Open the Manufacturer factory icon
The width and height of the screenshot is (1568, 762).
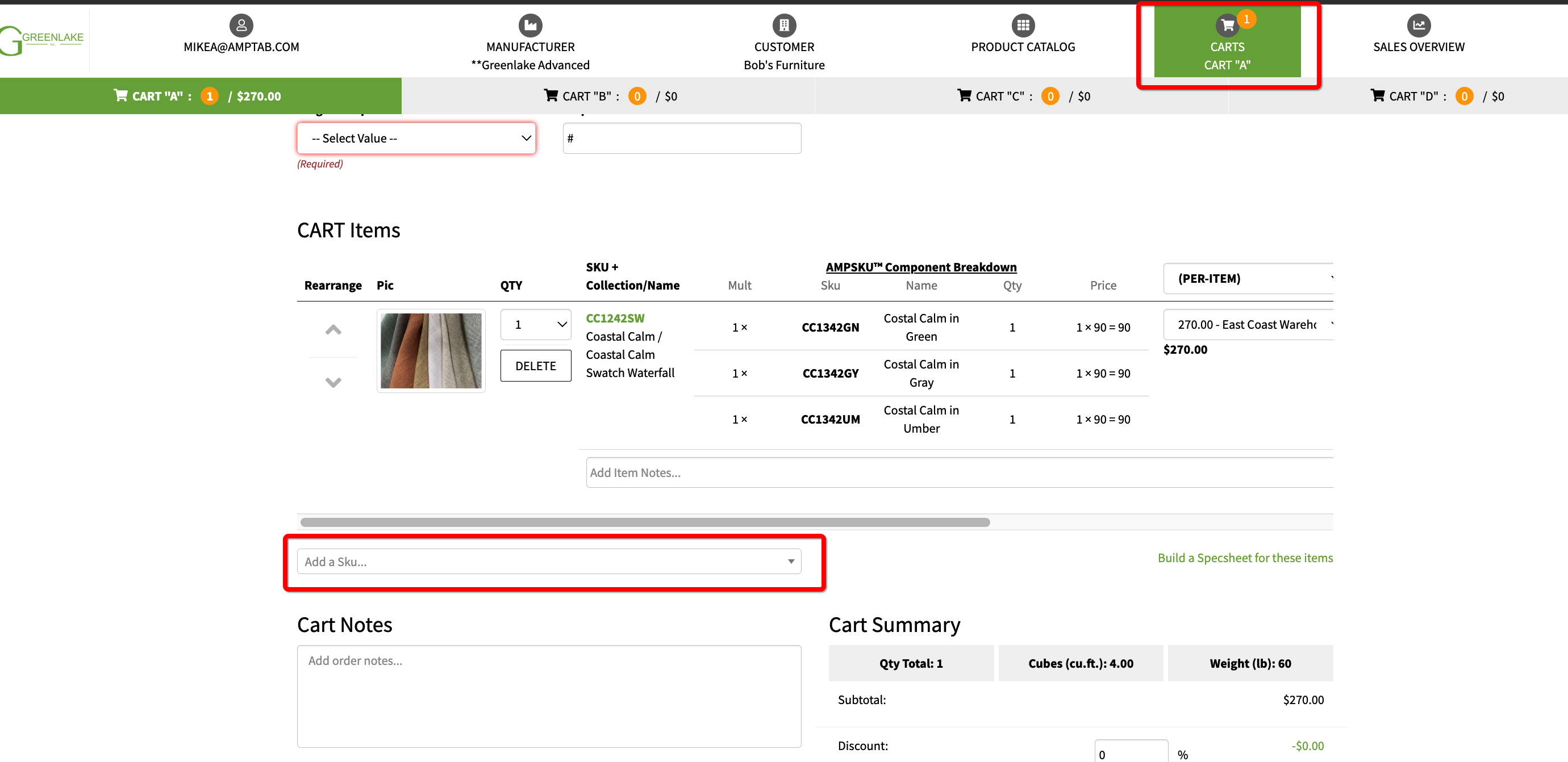click(x=529, y=25)
